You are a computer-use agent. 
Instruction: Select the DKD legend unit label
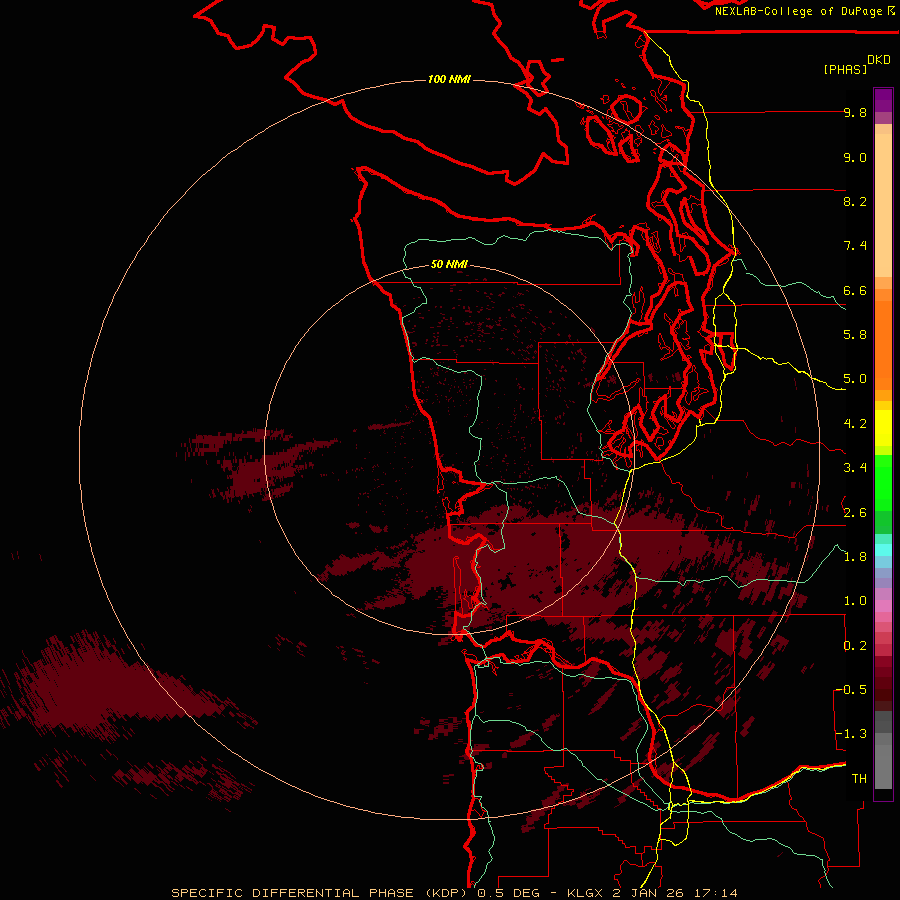click(x=879, y=60)
